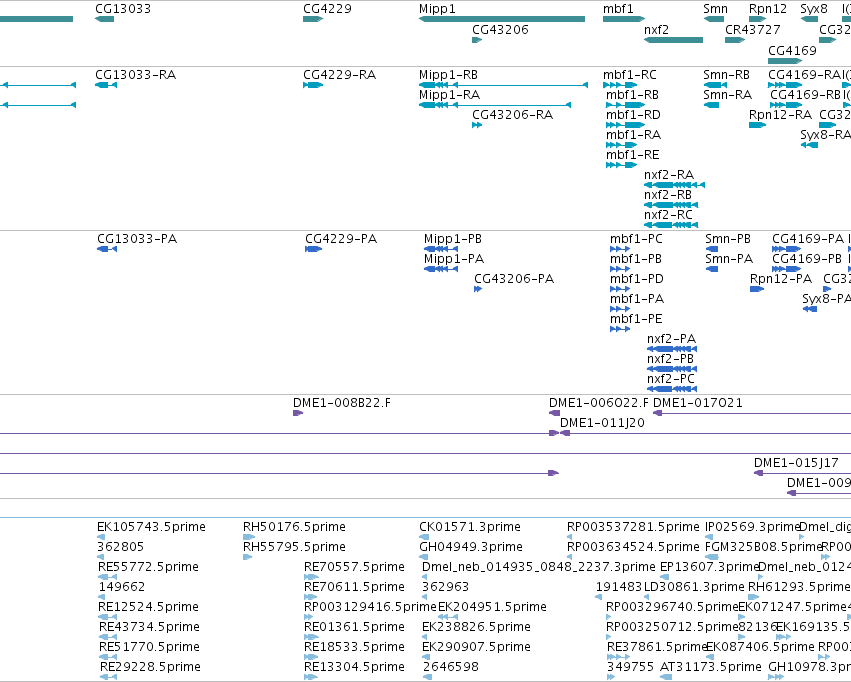Click the RE13304.5prime EST label
Viewport: 851px width, 682px height.
354,666
